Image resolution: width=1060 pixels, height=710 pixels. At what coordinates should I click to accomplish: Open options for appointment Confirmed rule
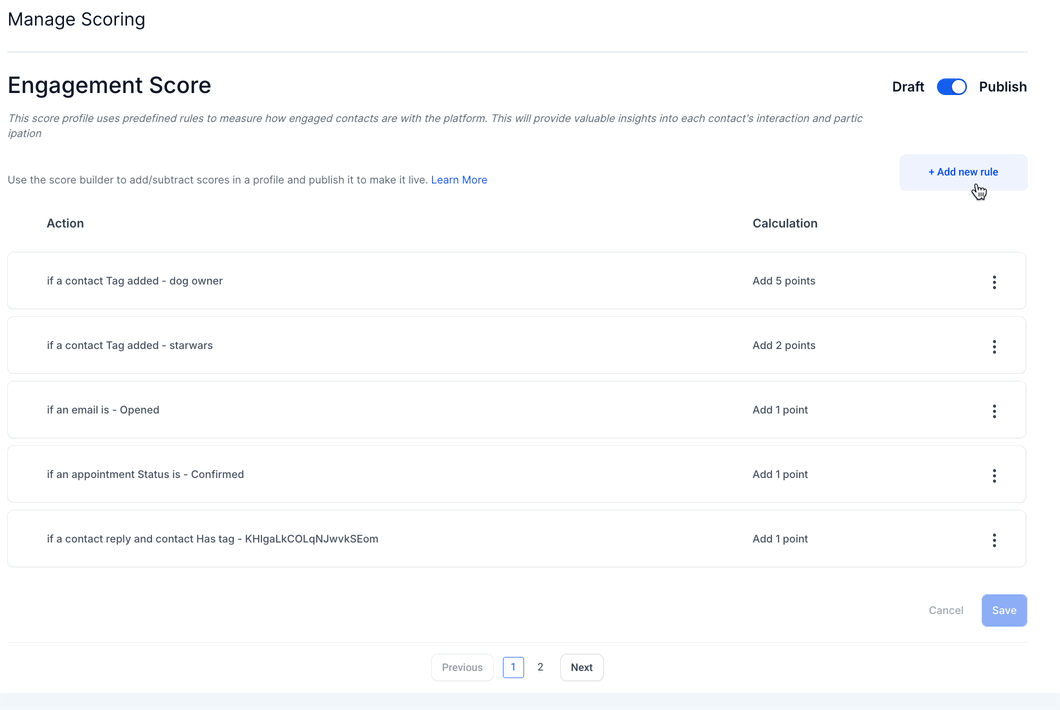click(x=994, y=476)
